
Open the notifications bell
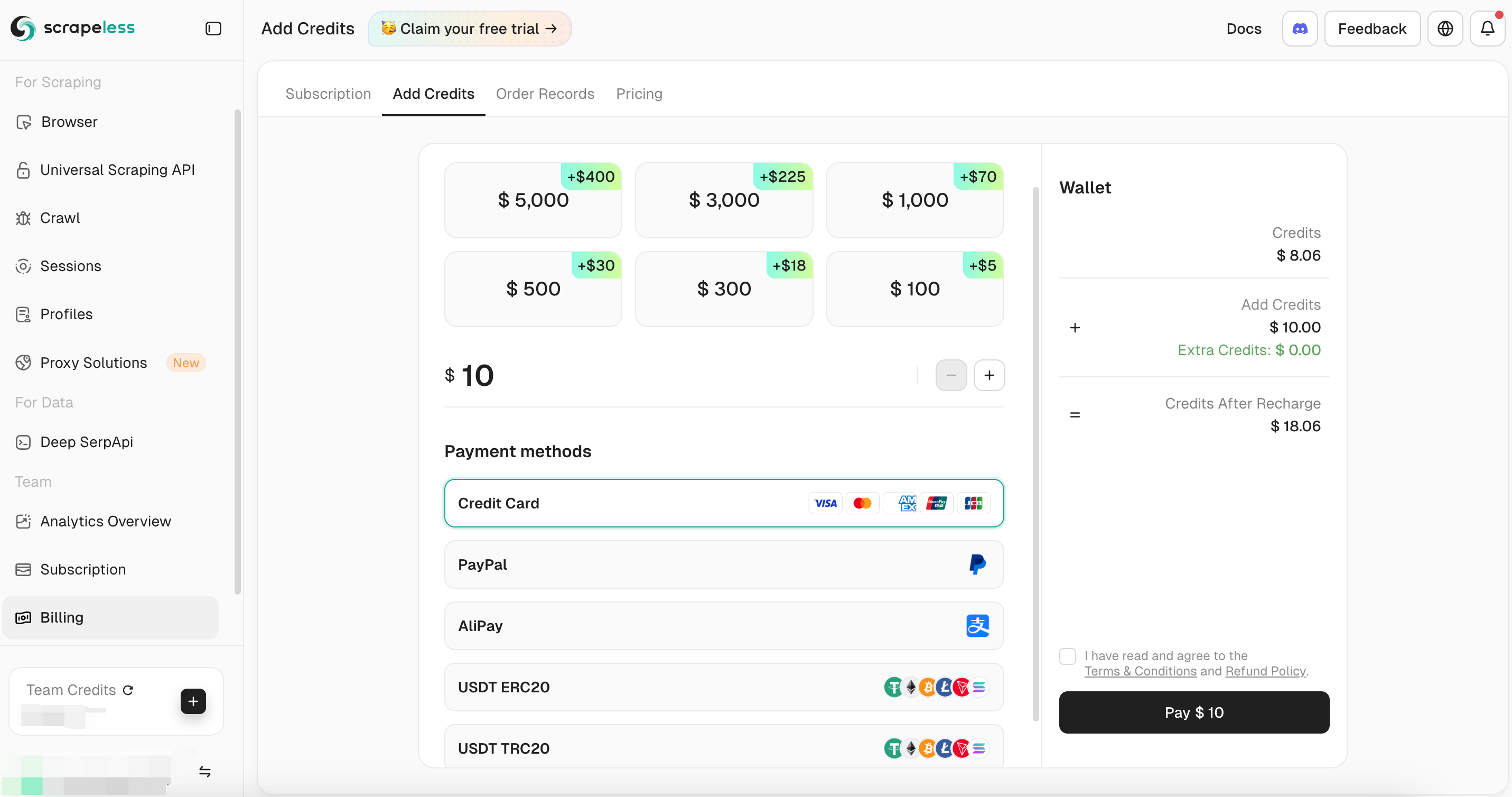(x=1487, y=28)
